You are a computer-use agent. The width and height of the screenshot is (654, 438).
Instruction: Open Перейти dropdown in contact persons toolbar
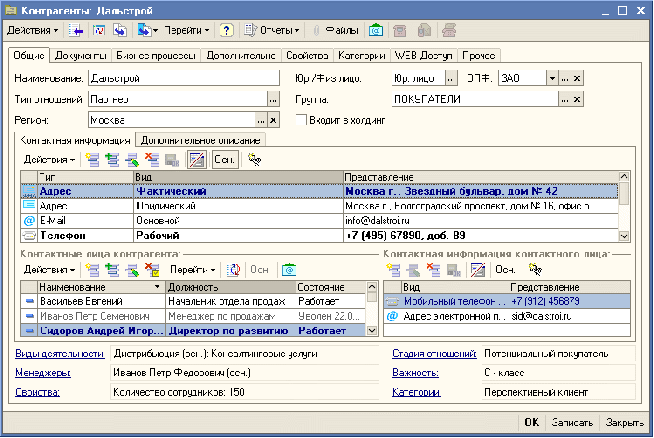click(x=192, y=270)
